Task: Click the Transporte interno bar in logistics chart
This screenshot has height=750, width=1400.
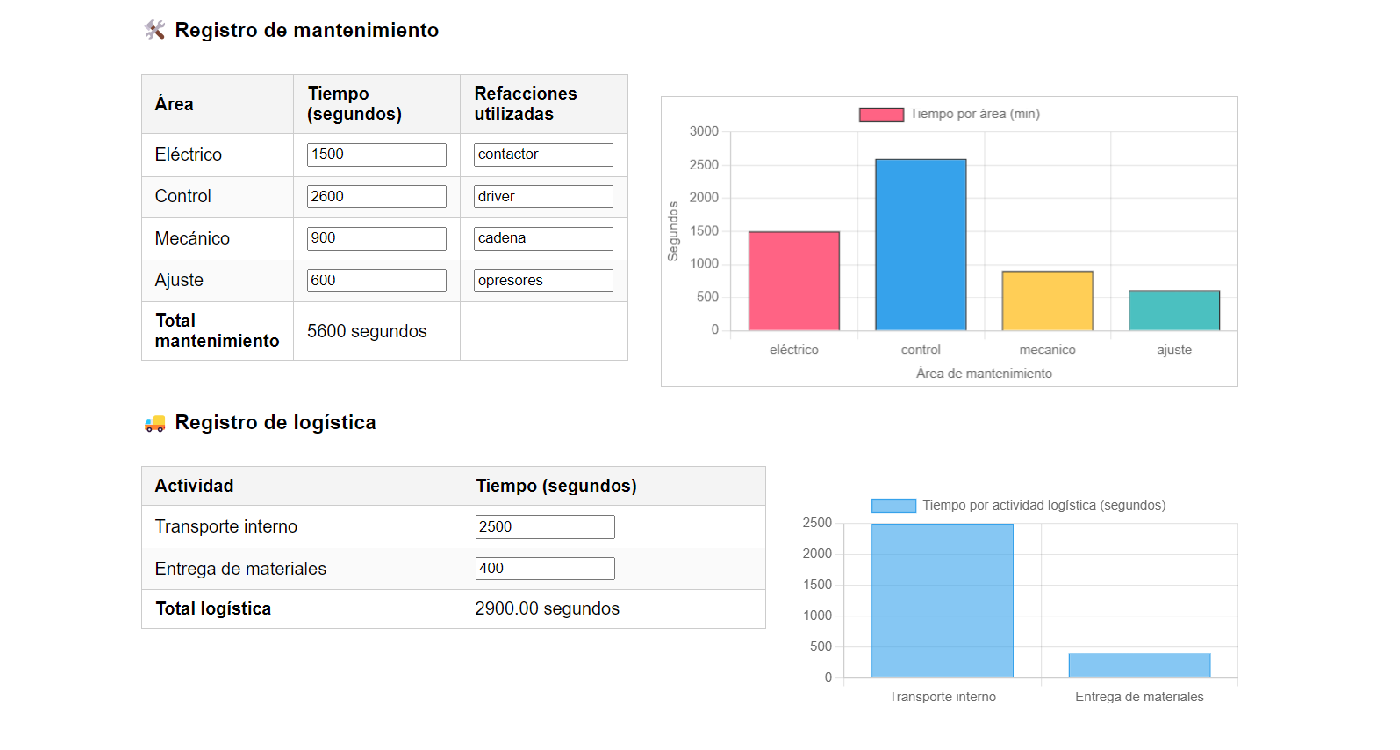Action: click(x=942, y=601)
